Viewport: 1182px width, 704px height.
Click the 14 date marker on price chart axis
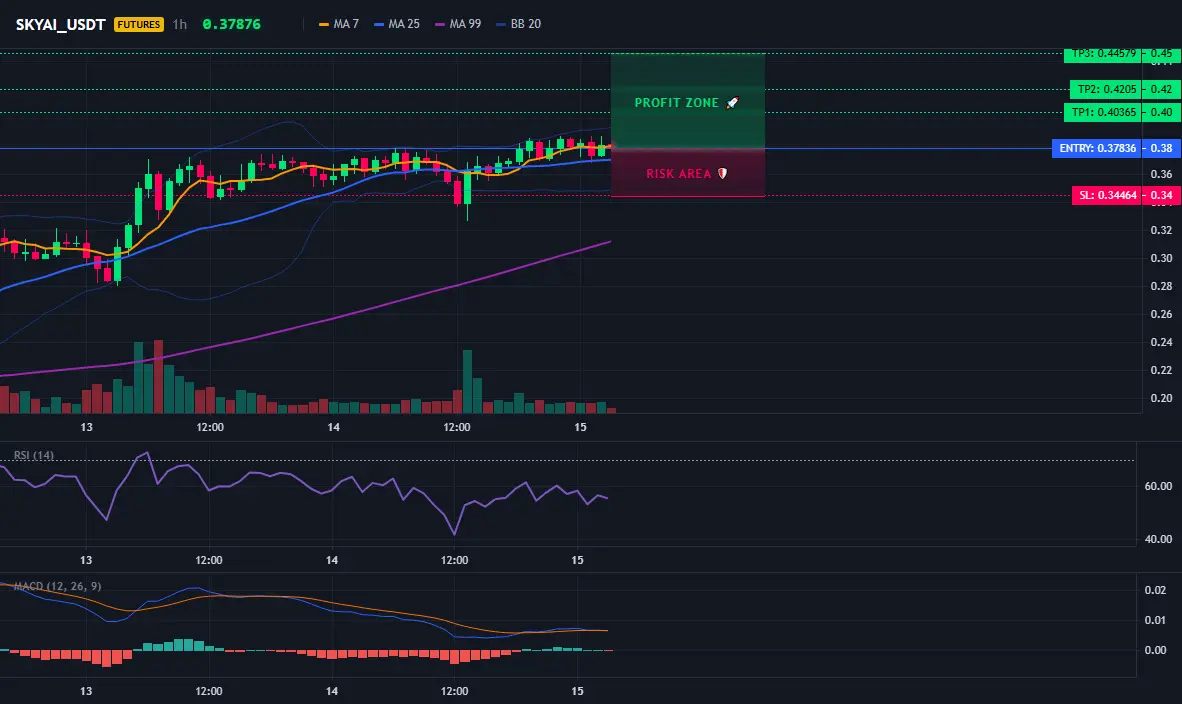333,427
